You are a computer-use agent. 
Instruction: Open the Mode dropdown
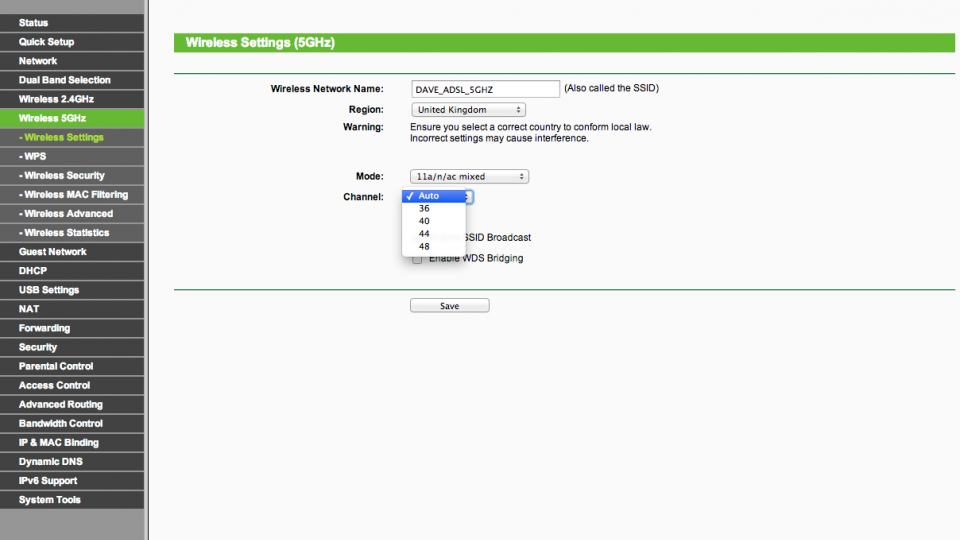point(469,176)
